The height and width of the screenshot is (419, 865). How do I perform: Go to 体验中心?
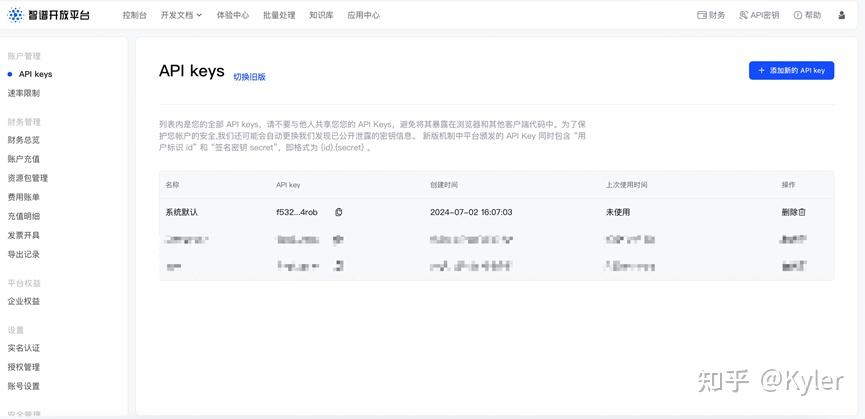pyautogui.click(x=233, y=15)
